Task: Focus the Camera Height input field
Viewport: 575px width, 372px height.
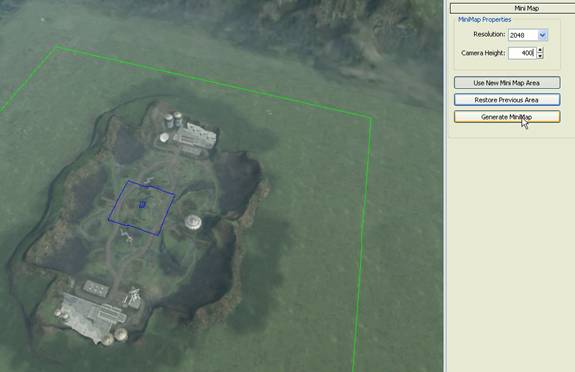Action: [x=522, y=53]
